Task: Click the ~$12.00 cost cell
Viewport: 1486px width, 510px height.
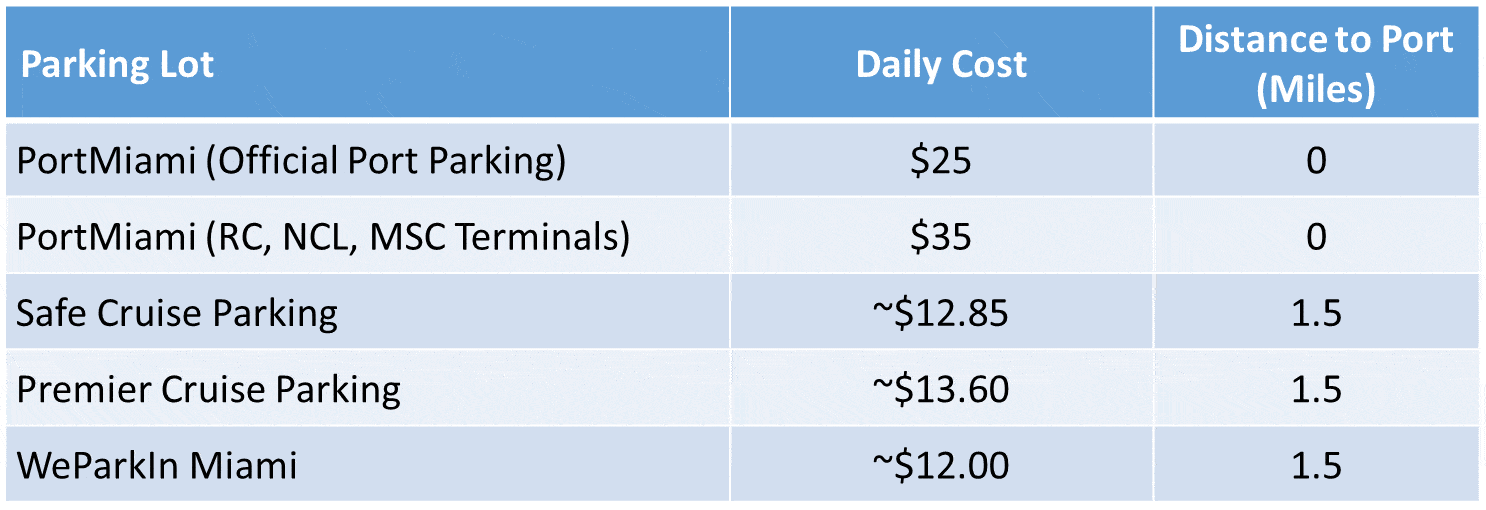Action: pyautogui.click(x=941, y=463)
